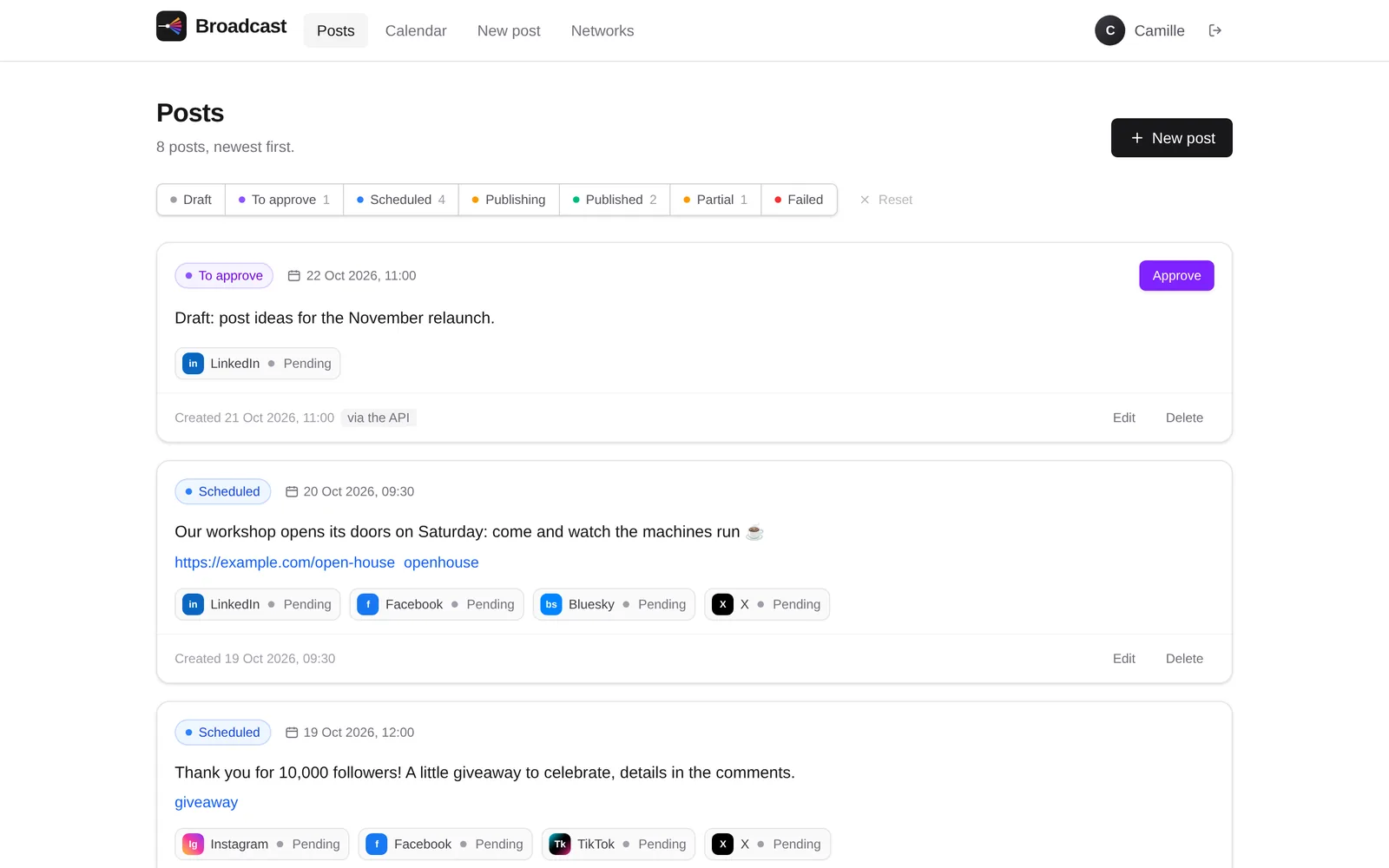Toggle the Scheduled status filter
Viewport: 1389px width, 868px height.
click(x=401, y=200)
